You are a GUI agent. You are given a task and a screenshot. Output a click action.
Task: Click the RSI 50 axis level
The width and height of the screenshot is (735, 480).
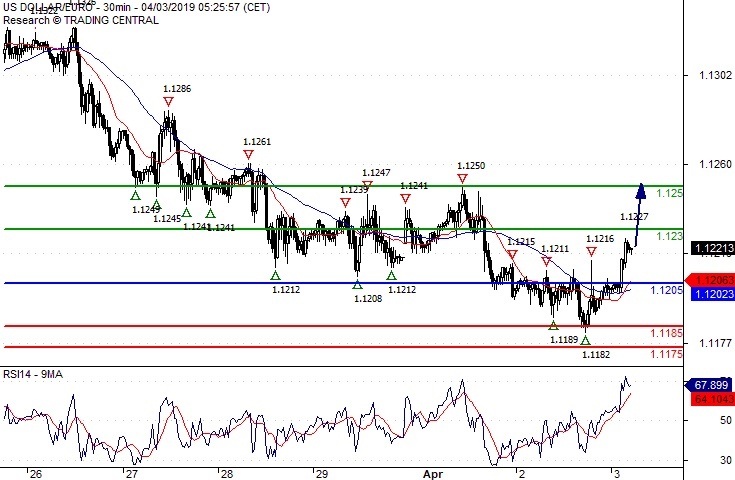click(x=726, y=420)
